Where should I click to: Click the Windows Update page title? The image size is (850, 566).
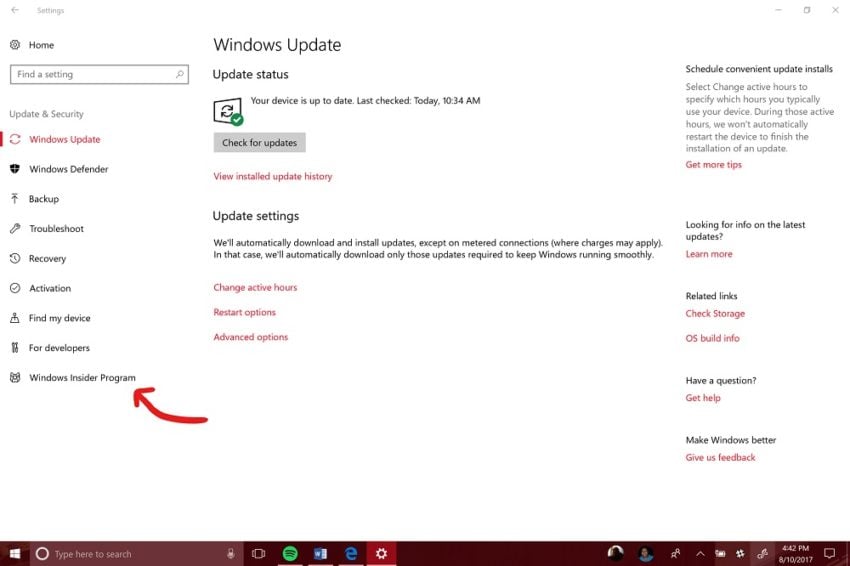(x=277, y=44)
